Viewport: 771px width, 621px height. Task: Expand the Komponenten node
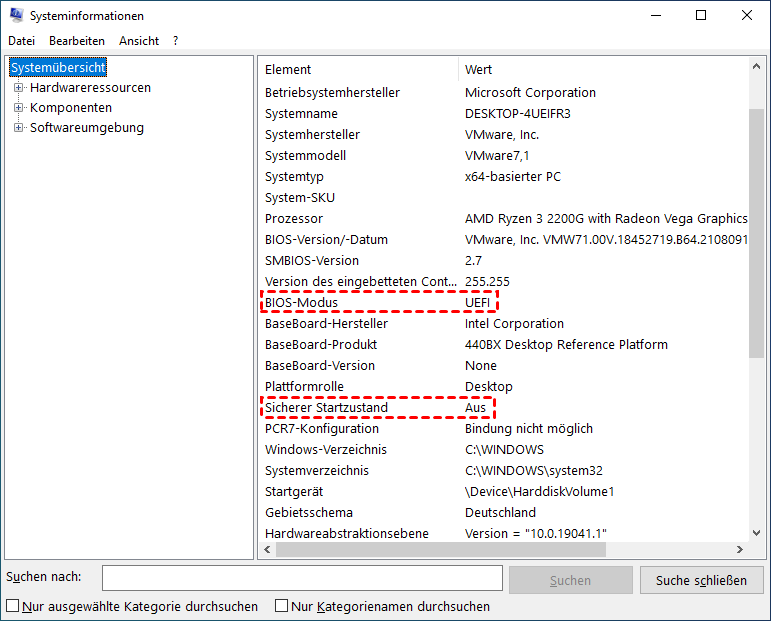[18, 108]
